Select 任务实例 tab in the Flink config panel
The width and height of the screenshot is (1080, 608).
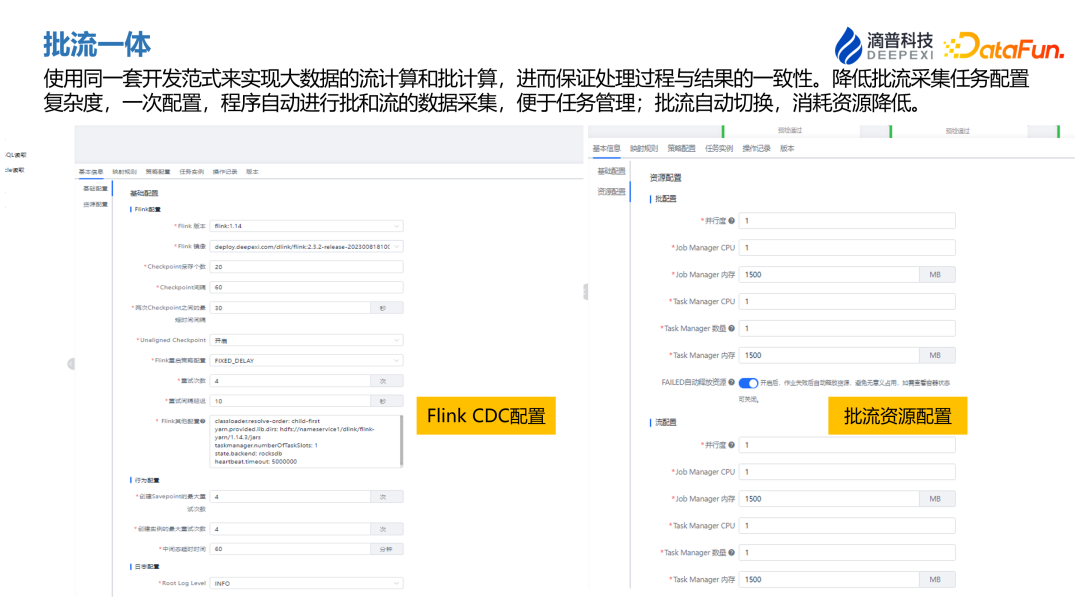click(191, 171)
